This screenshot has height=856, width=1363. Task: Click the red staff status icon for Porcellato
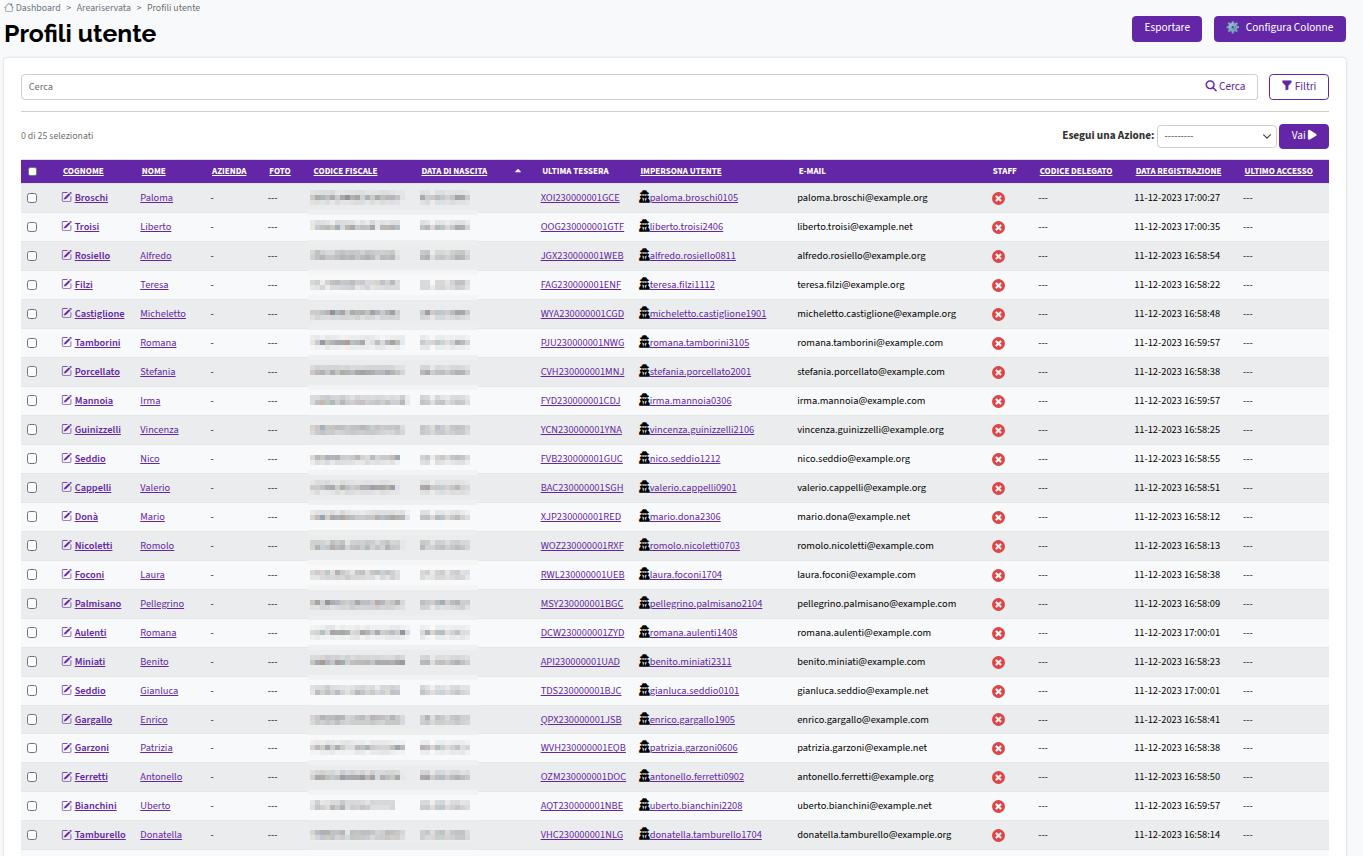click(998, 372)
